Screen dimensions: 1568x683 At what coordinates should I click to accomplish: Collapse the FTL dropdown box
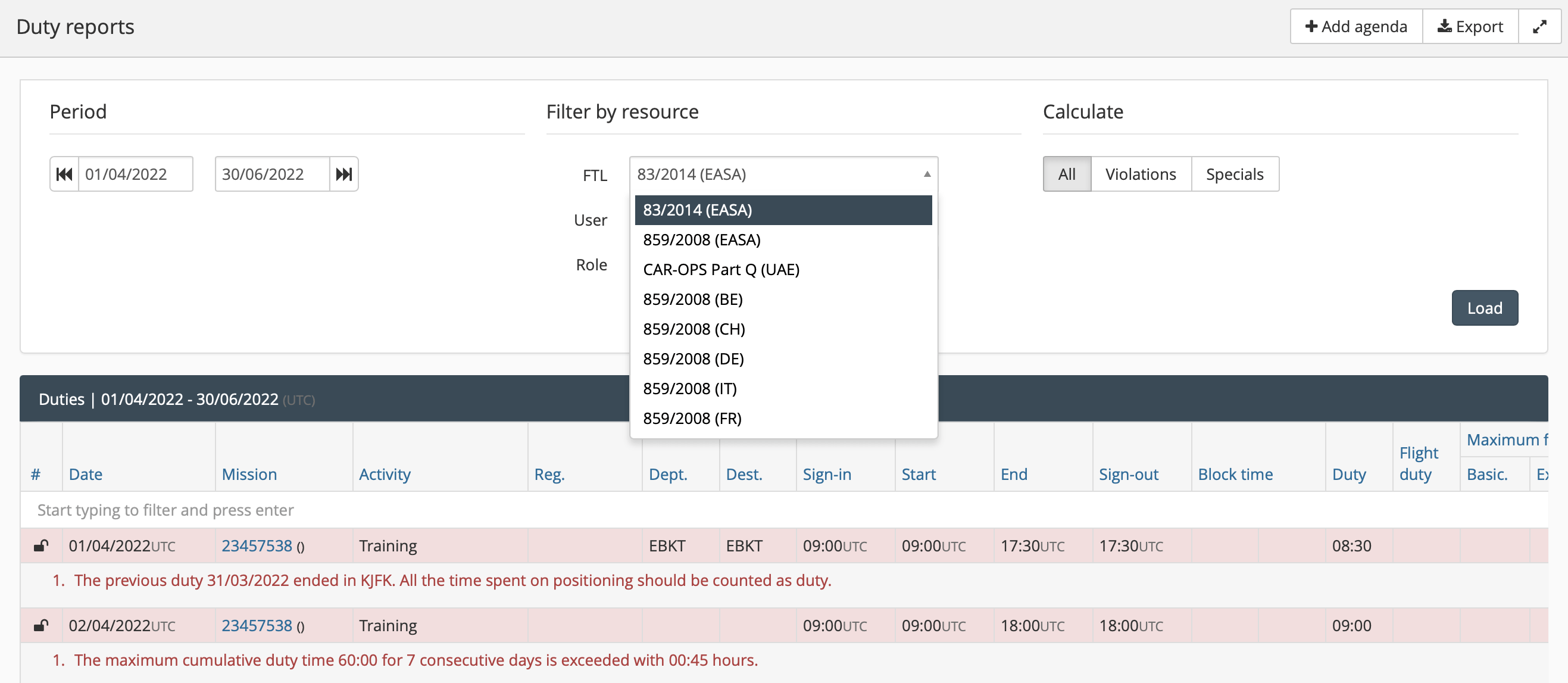(x=783, y=174)
